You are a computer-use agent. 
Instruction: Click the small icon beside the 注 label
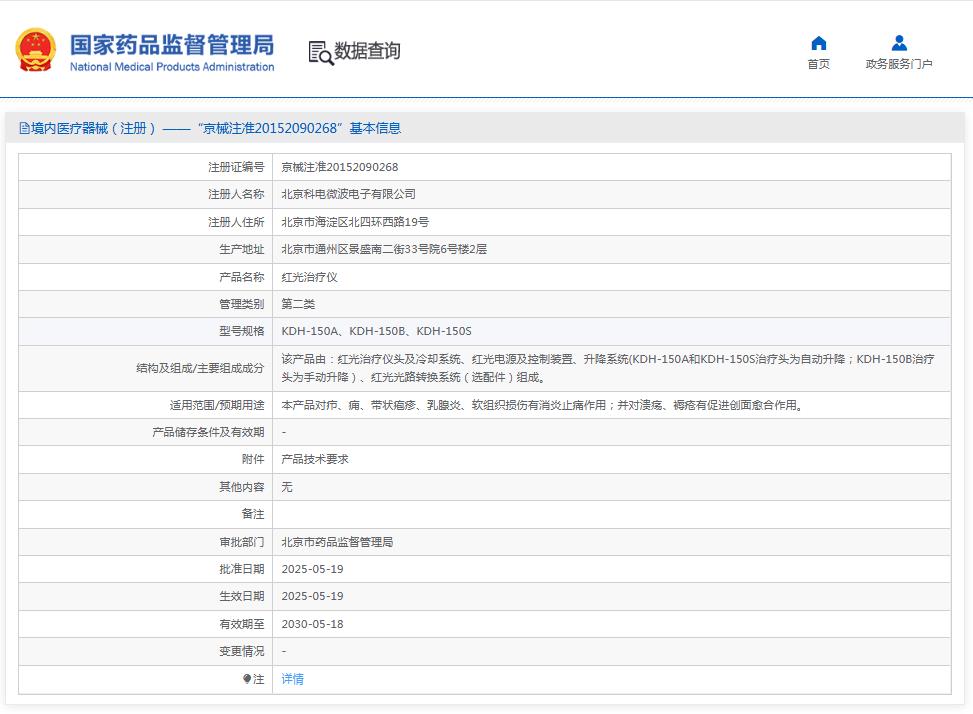tap(247, 678)
